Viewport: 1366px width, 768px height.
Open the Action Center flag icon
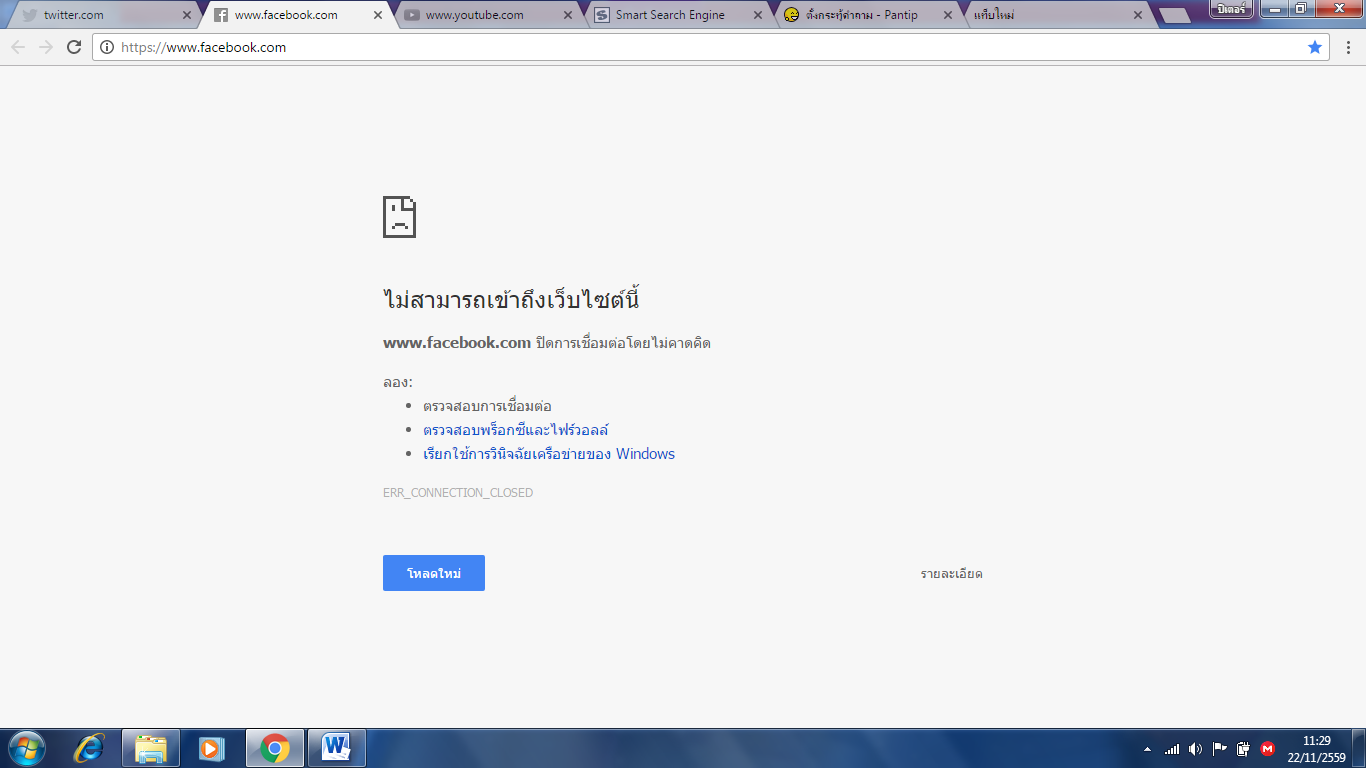pyautogui.click(x=1219, y=748)
